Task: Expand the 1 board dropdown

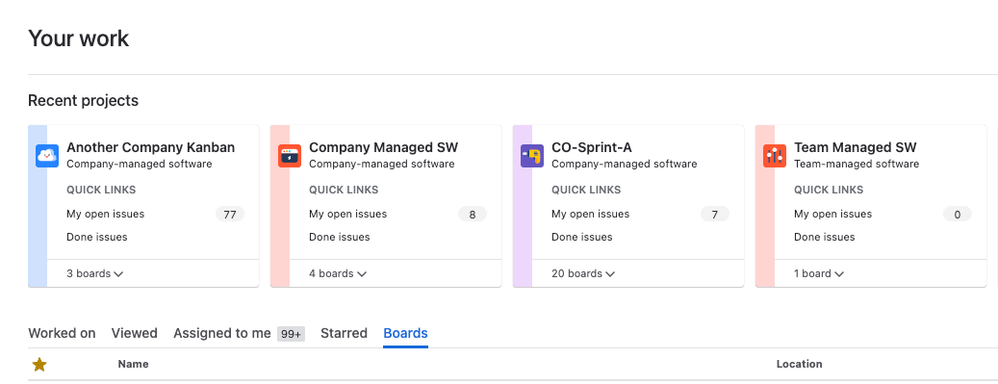Action: (x=819, y=274)
